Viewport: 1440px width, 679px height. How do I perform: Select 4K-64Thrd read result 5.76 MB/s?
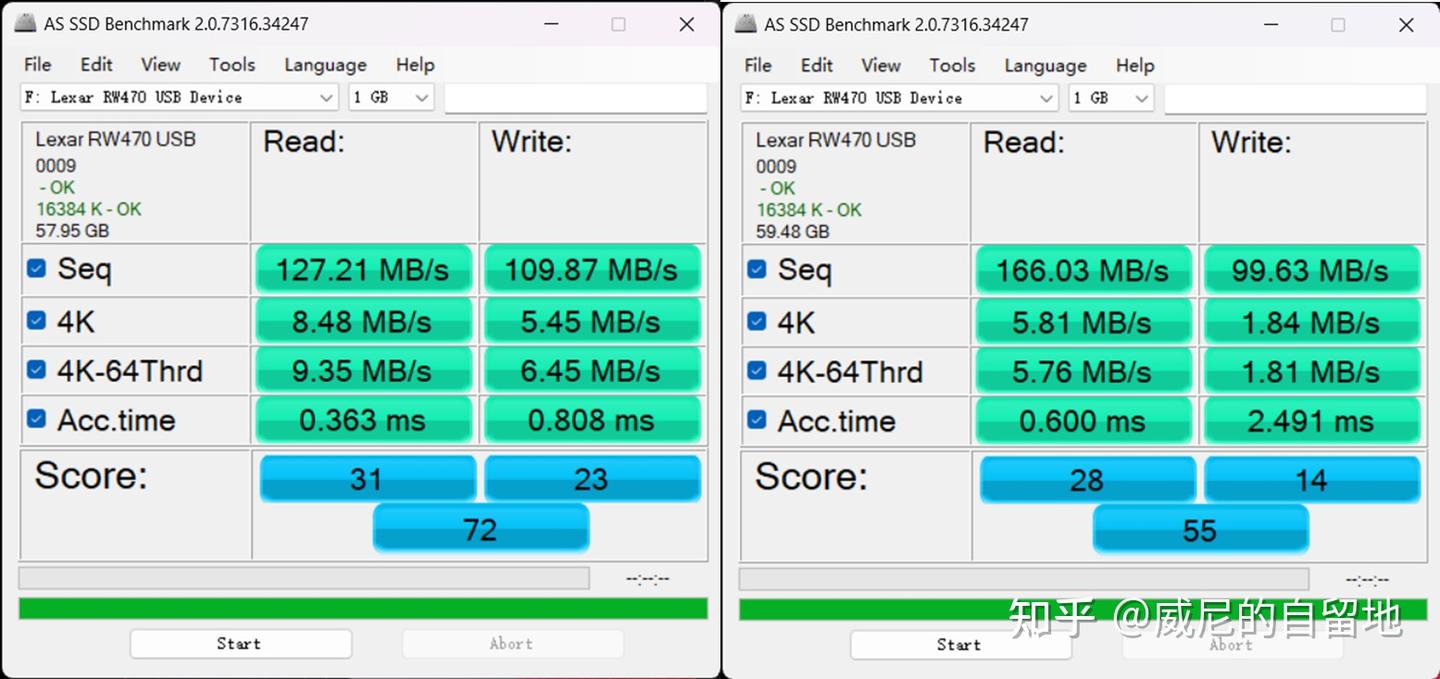[x=1083, y=371]
